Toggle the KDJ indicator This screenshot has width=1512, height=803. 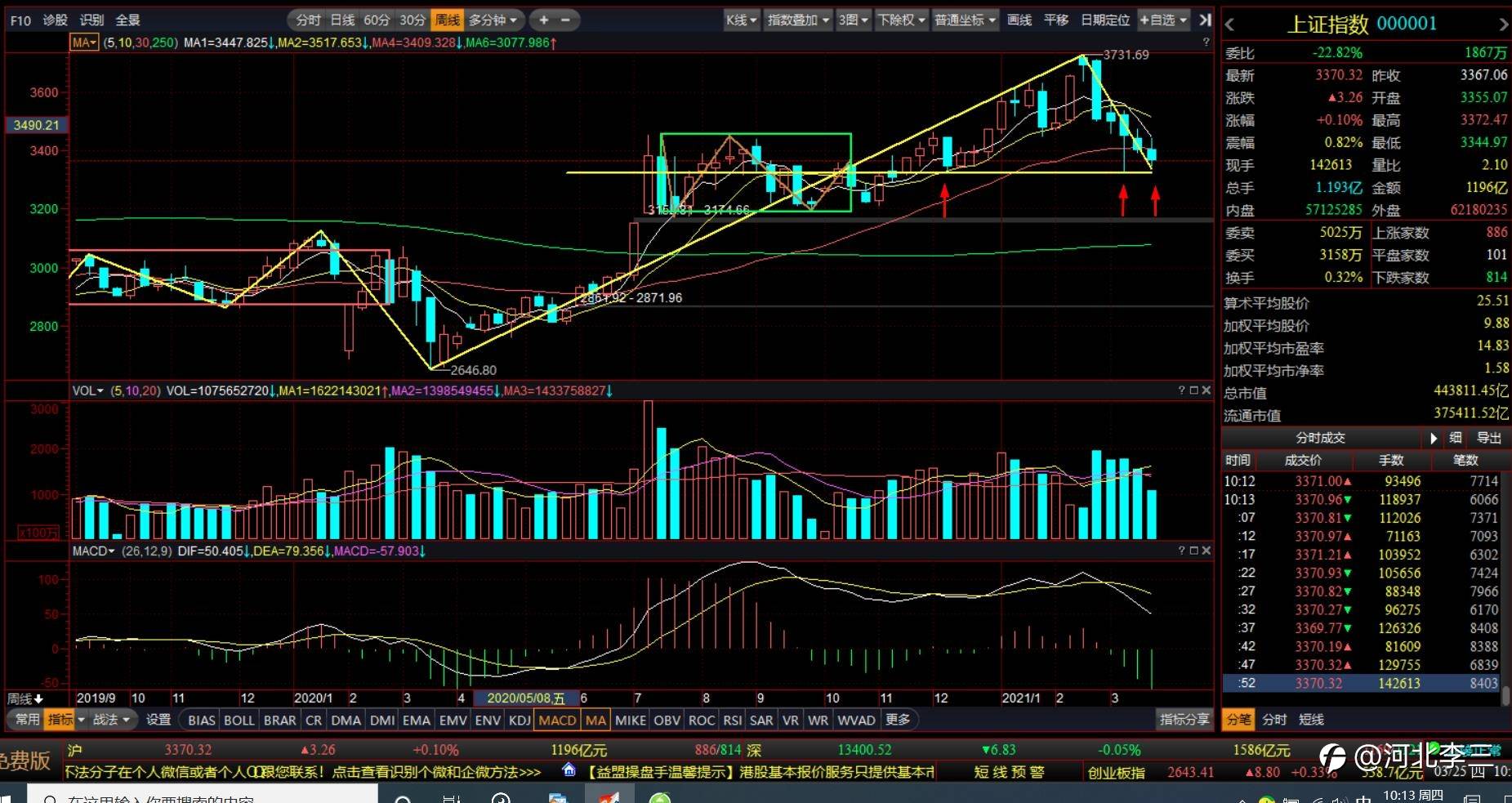pos(520,720)
